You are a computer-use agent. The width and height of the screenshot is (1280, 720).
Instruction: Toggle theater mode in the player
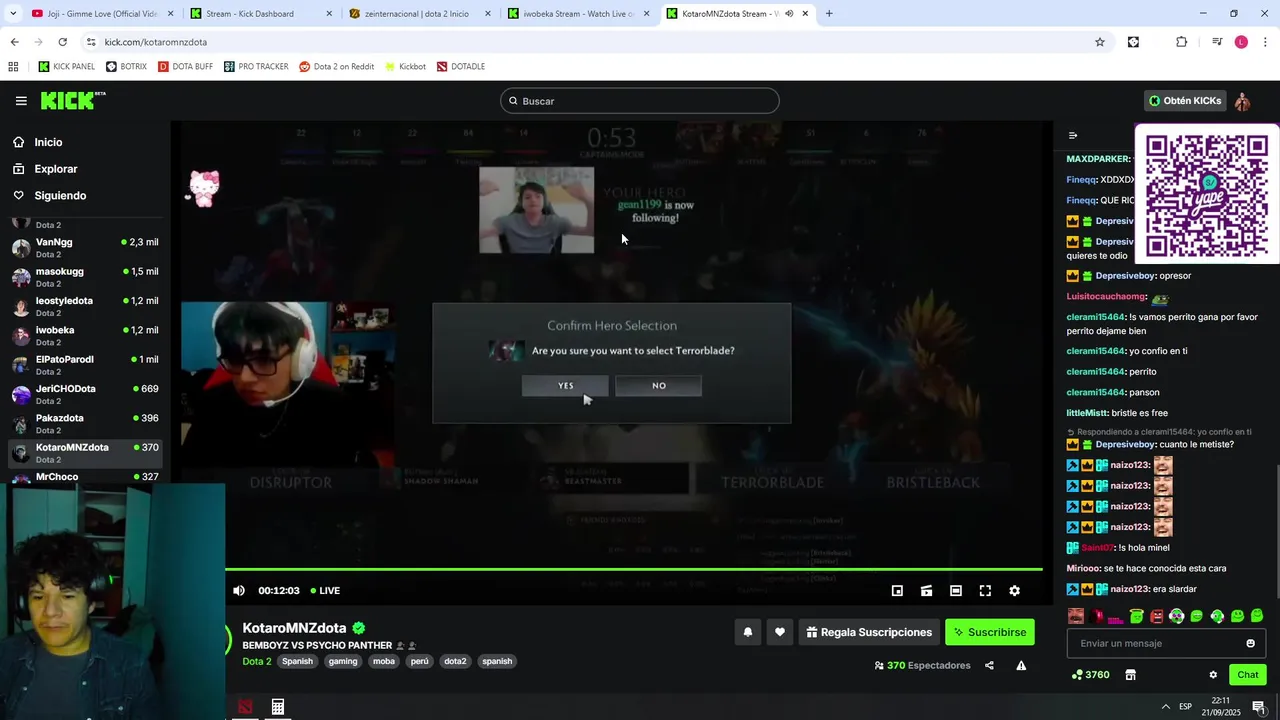click(x=956, y=591)
